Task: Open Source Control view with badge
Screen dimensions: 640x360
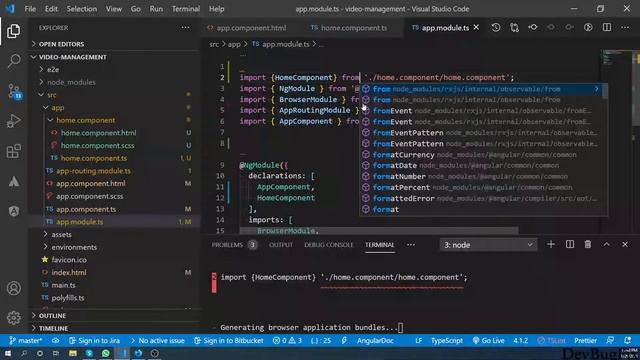Action: 14,91
